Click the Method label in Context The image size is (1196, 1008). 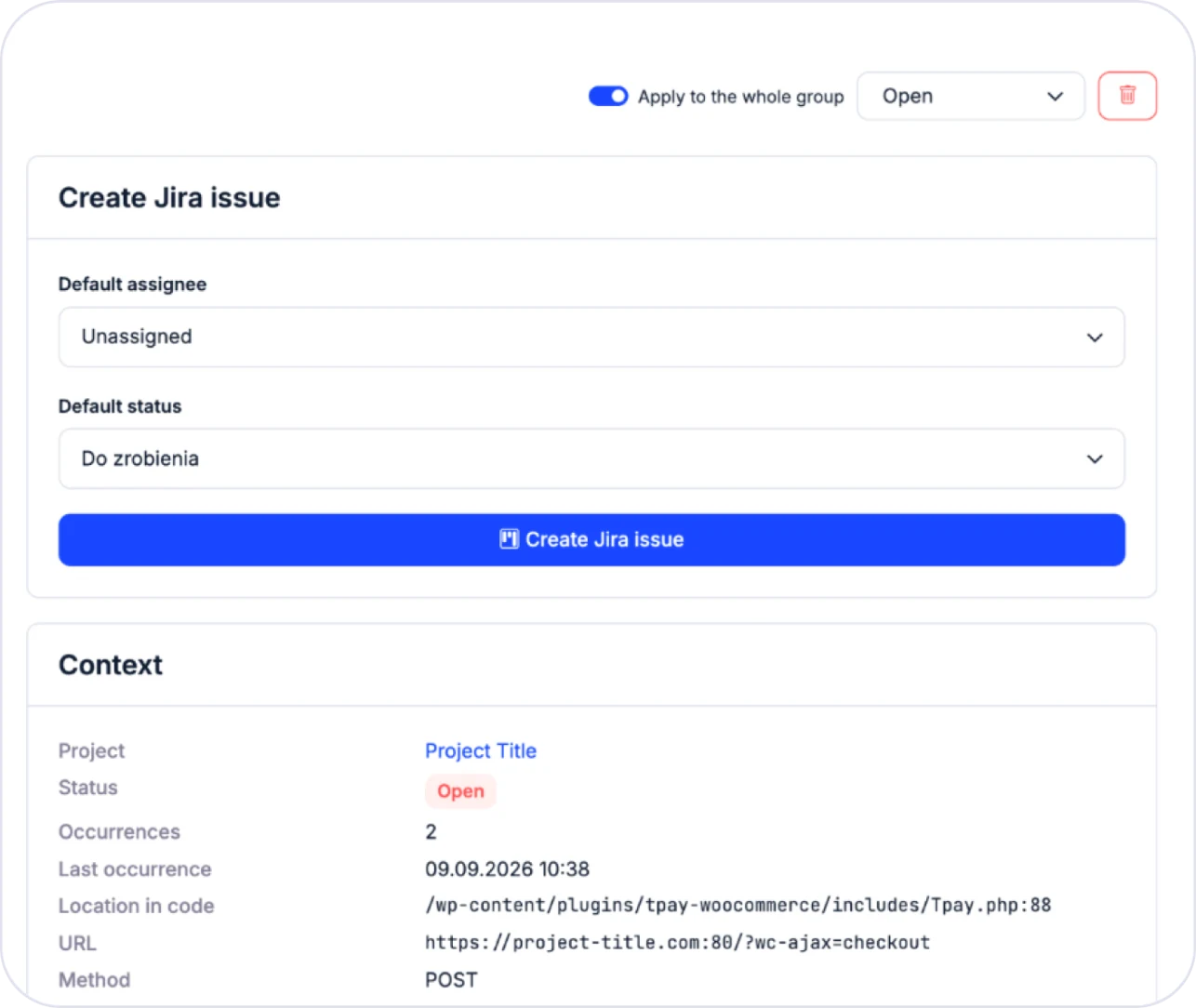tap(95, 979)
